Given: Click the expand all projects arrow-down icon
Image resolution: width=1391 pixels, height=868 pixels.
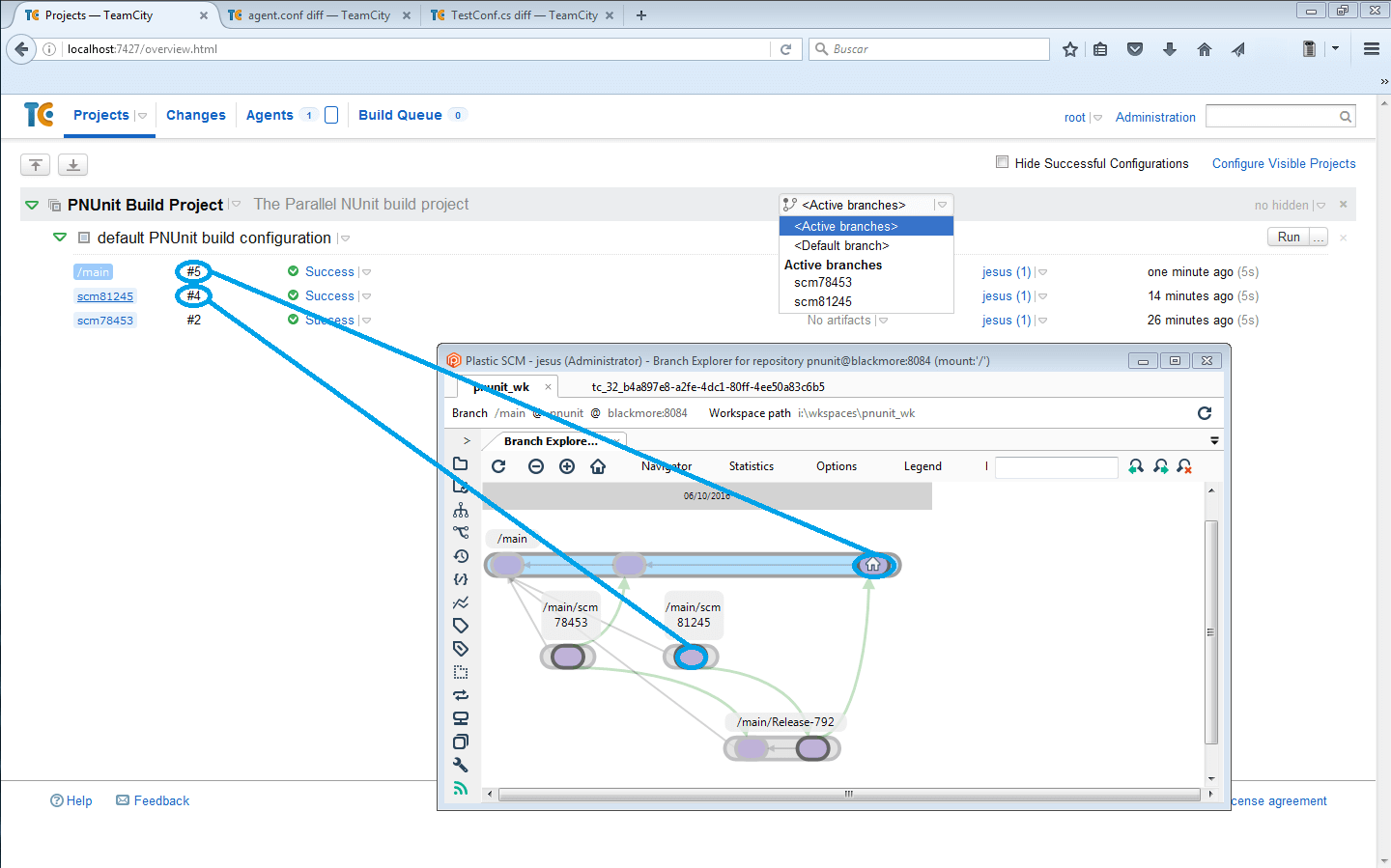Looking at the screenshot, I should coord(73,165).
